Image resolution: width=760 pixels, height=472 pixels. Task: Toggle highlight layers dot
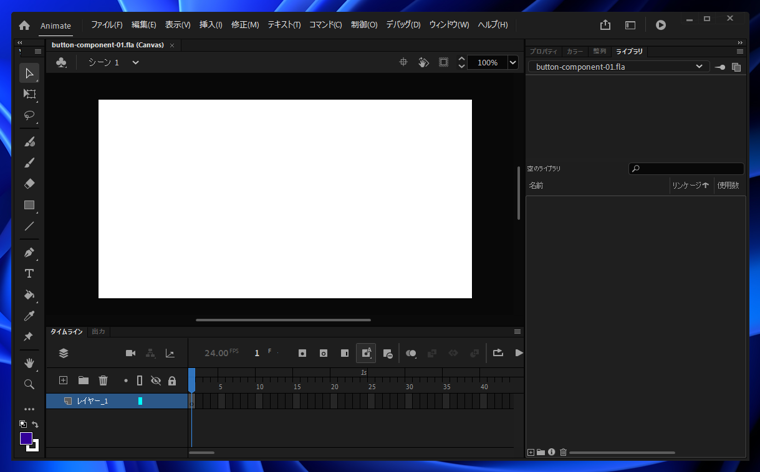(x=126, y=381)
